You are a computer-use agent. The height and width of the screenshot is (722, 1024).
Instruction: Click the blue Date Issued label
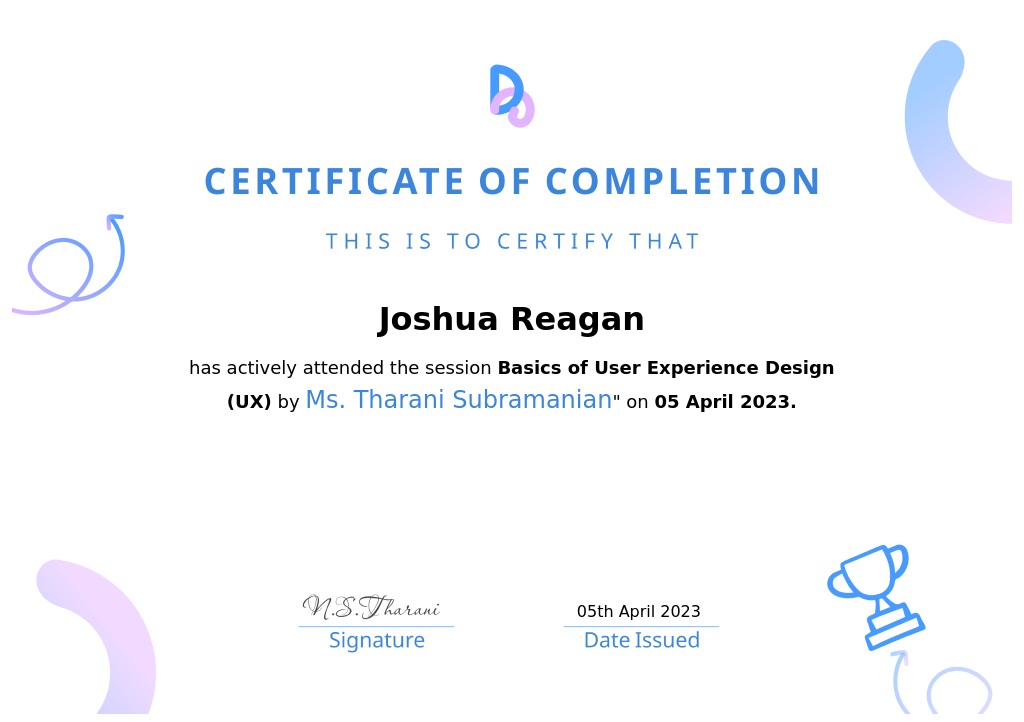(x=641, y=641)
